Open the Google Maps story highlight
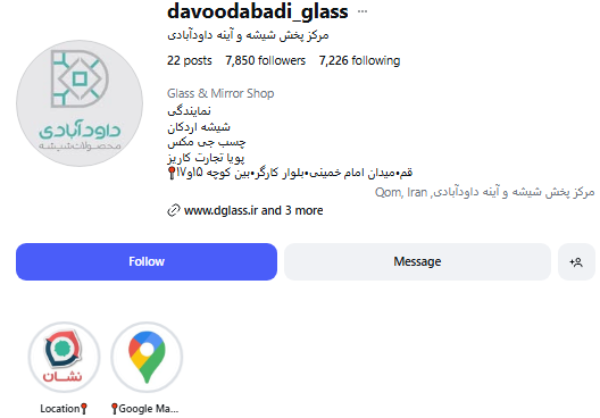The width and height of the screenshot is (600, 418). [147, 357]
